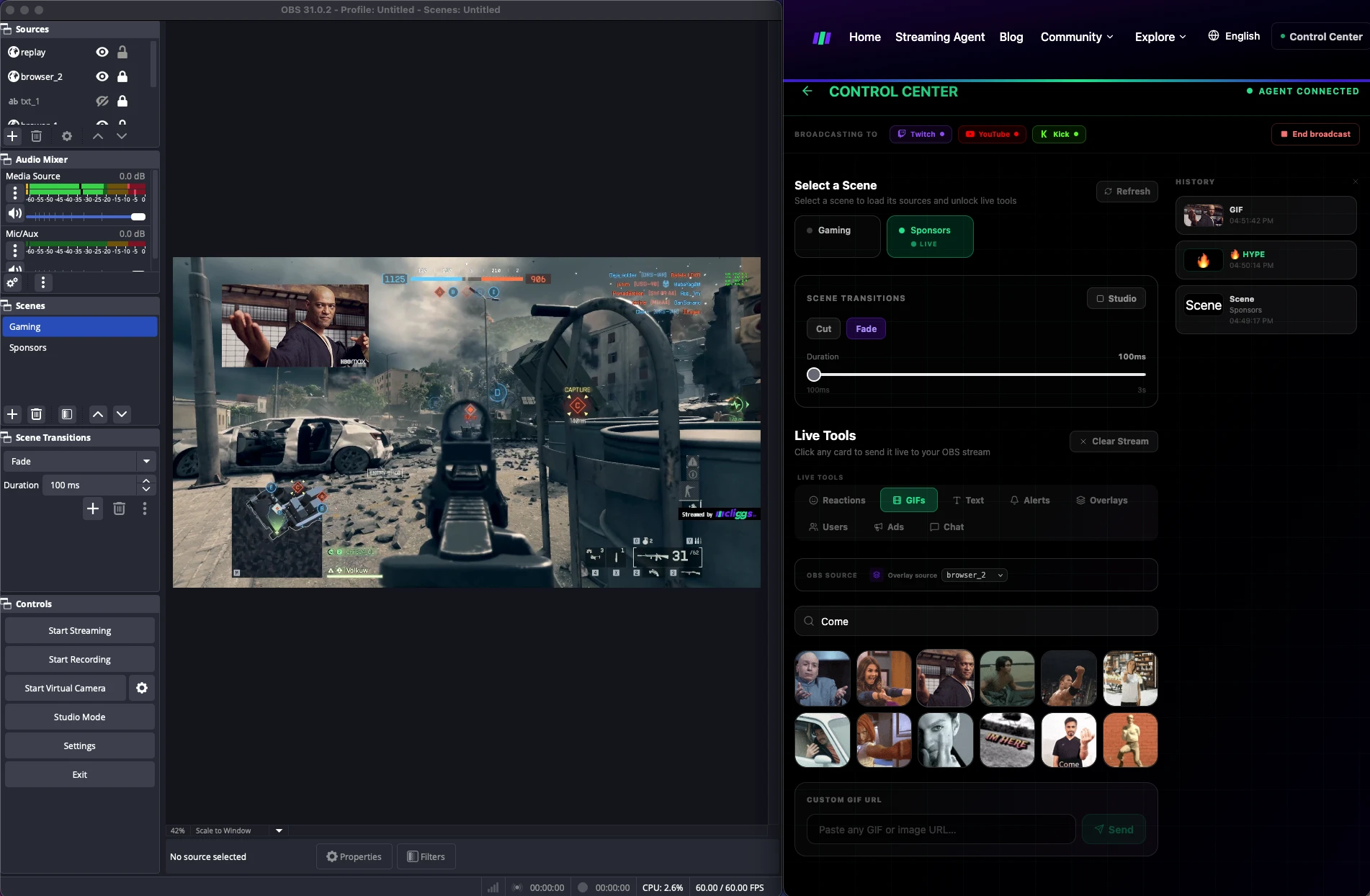The width and height of the screenshot is (1370, 896).
Task: Show the hidden txt_1 source
Action: (102, 101)
